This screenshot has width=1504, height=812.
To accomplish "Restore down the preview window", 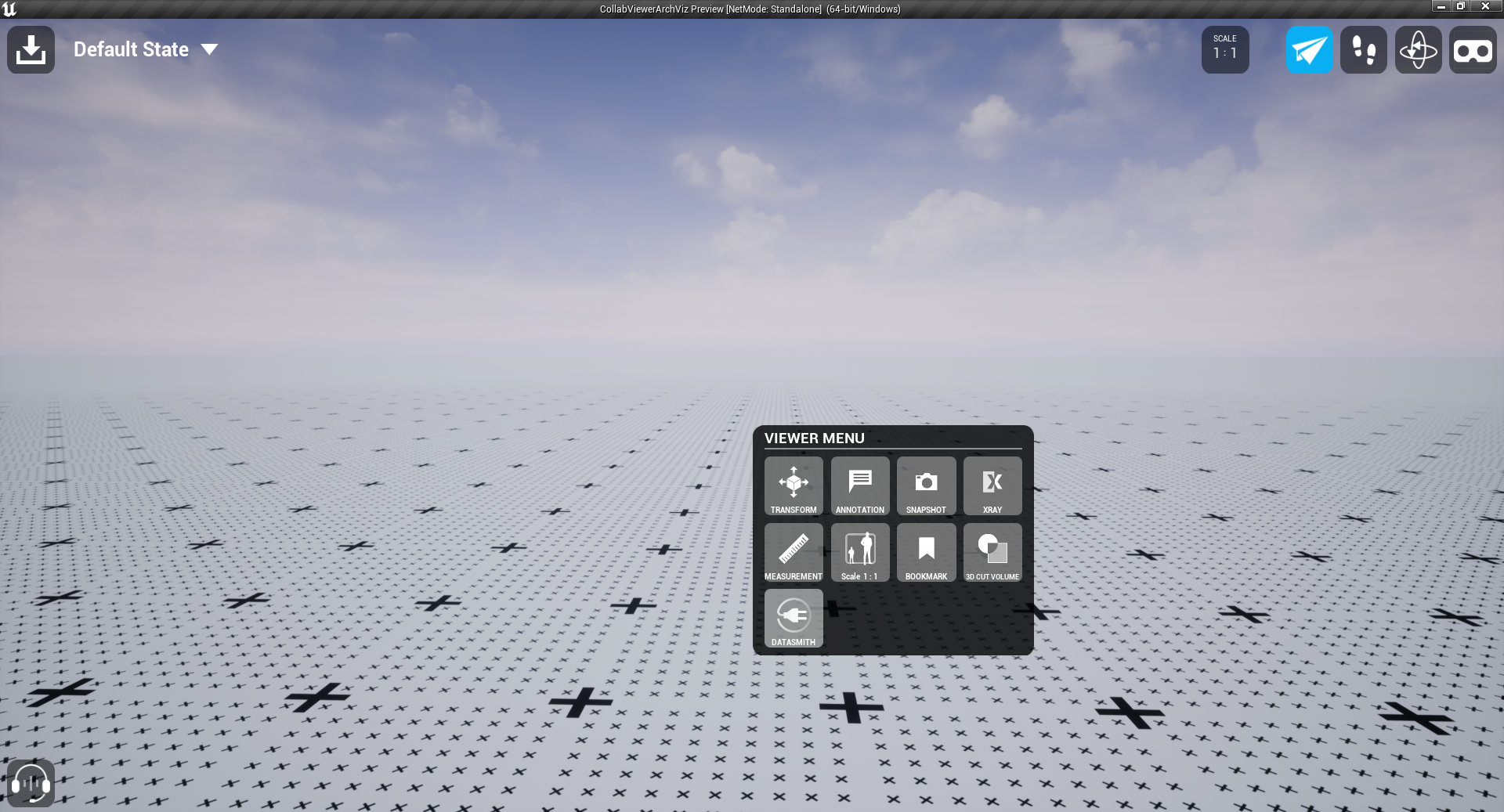I will point(1460,6).
